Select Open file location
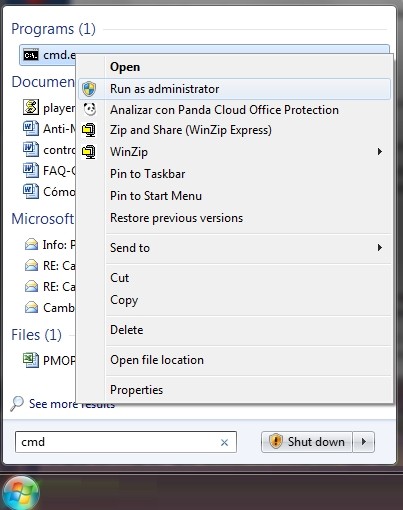 coord(157,360)
